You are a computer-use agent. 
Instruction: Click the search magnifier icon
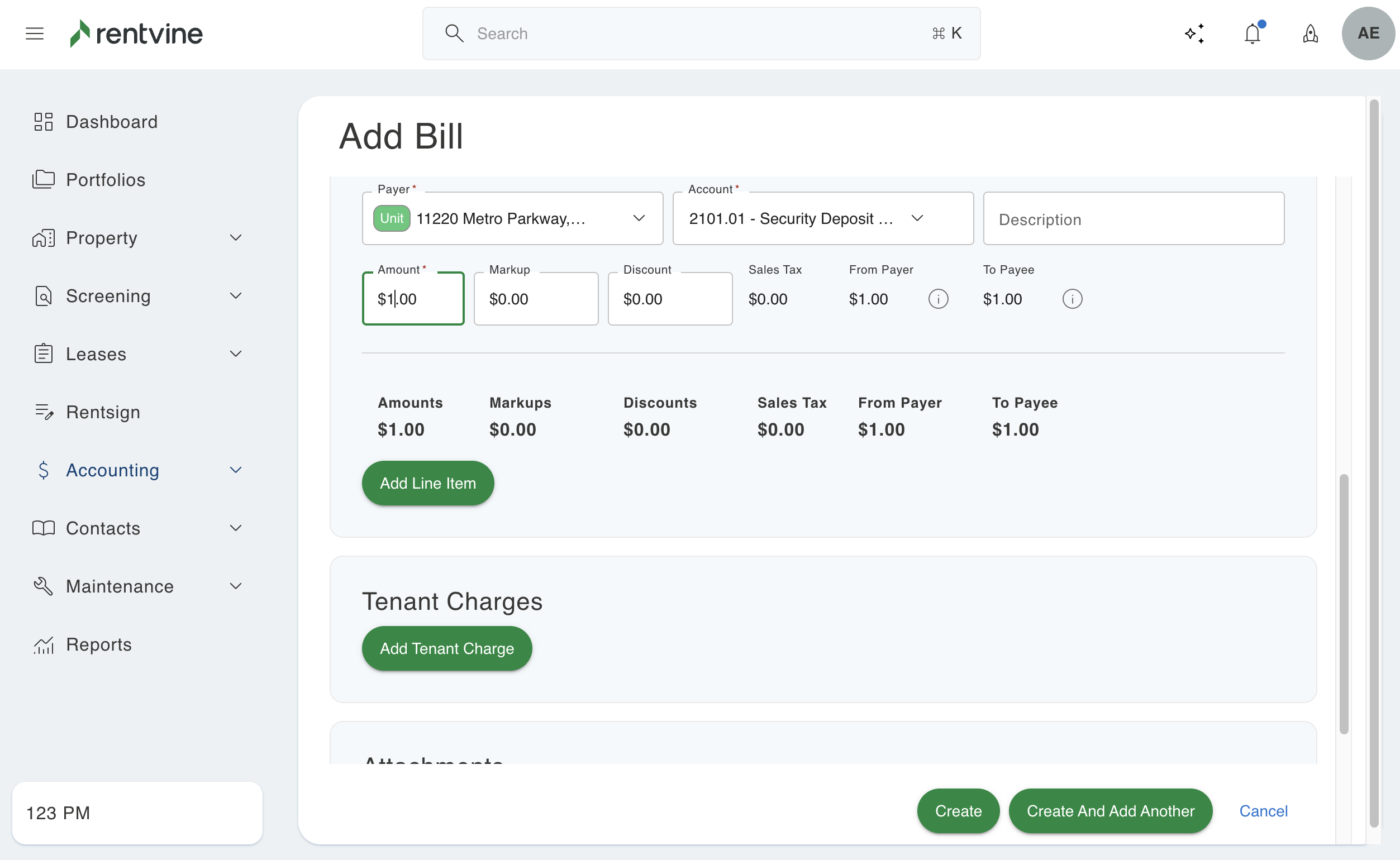454,34
